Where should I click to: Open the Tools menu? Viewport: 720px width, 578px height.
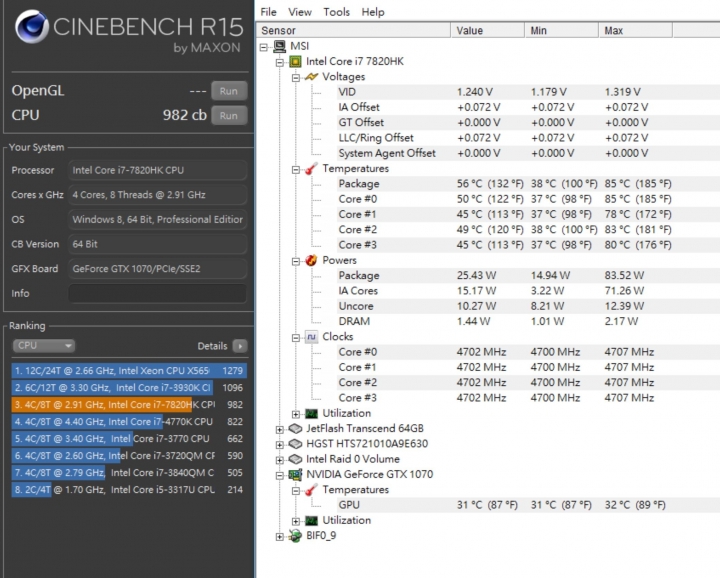click(x=336, y=12)
